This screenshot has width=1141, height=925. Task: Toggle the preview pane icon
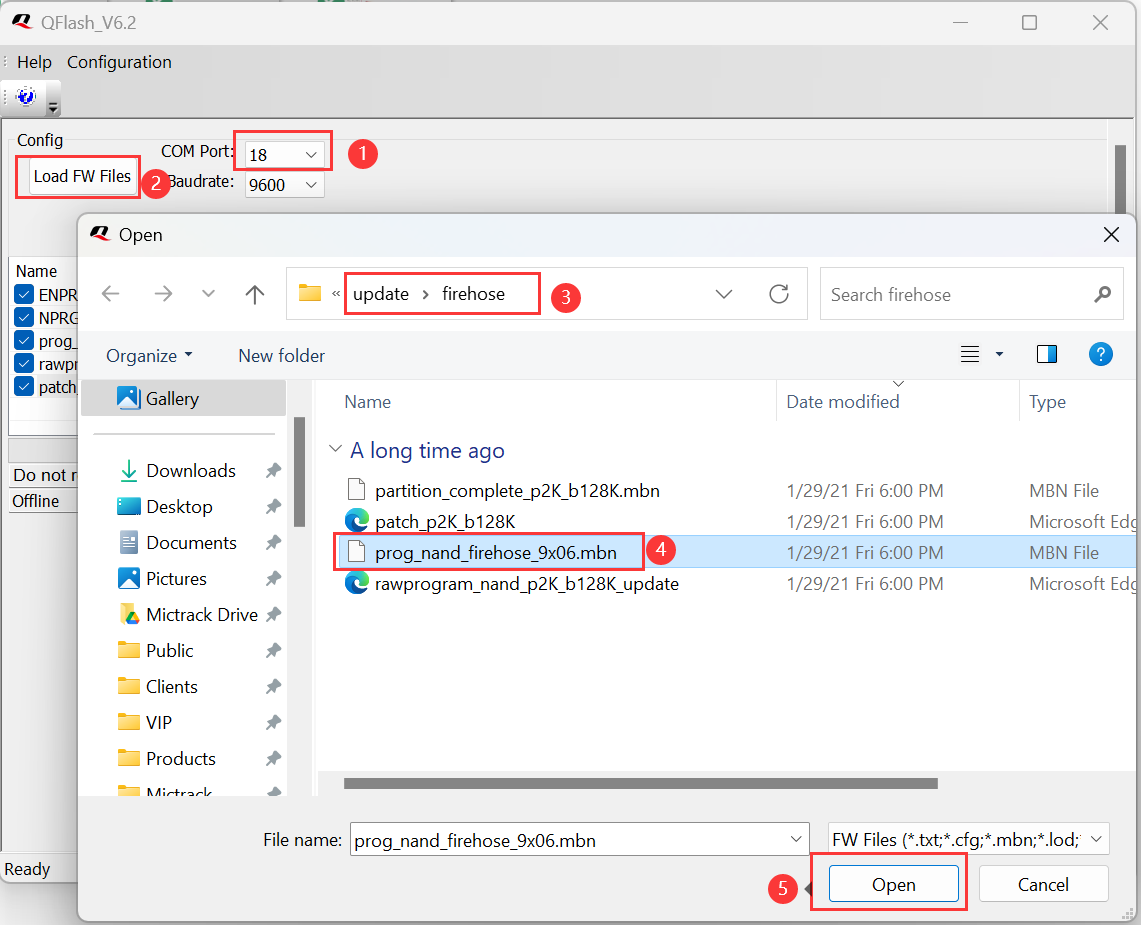1047,354
